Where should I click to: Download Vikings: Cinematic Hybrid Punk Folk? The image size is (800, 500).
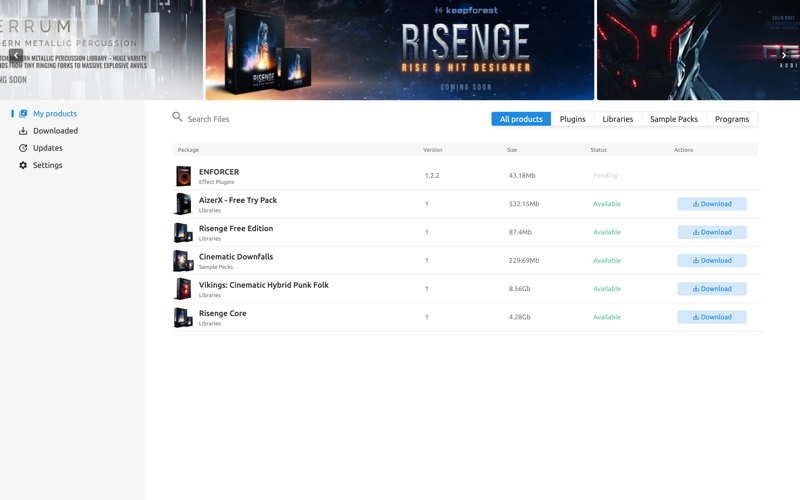point(712,289)
